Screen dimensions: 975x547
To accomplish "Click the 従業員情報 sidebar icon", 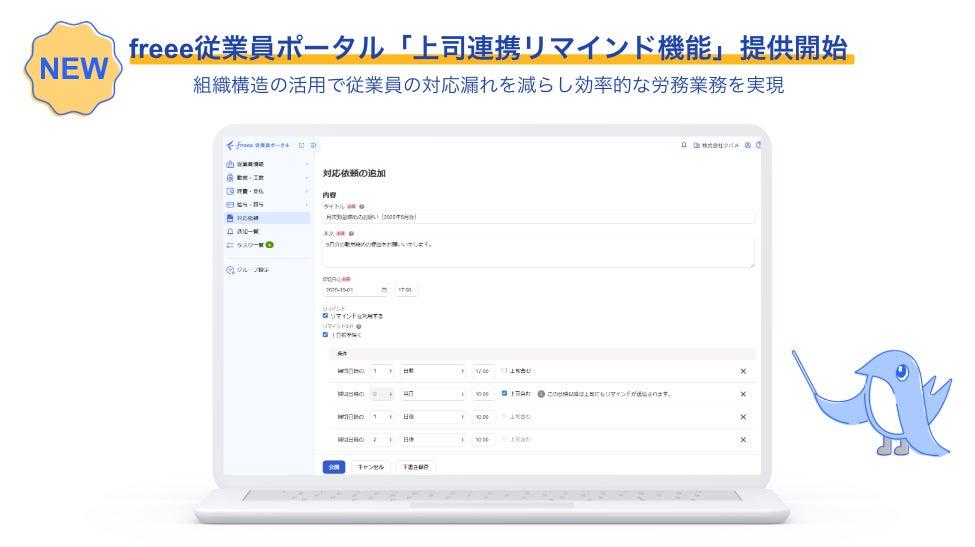I will pos(230,164).
